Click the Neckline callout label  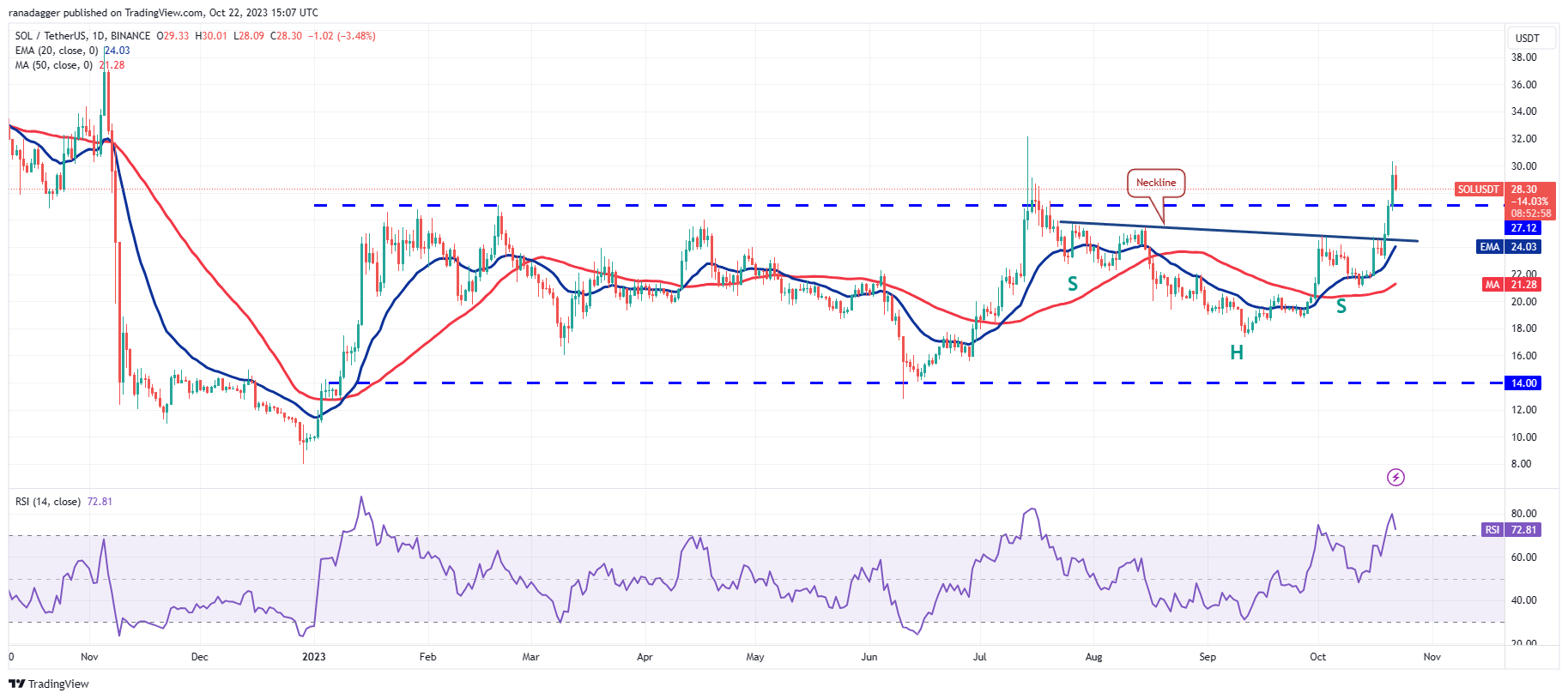(1155, 183)
